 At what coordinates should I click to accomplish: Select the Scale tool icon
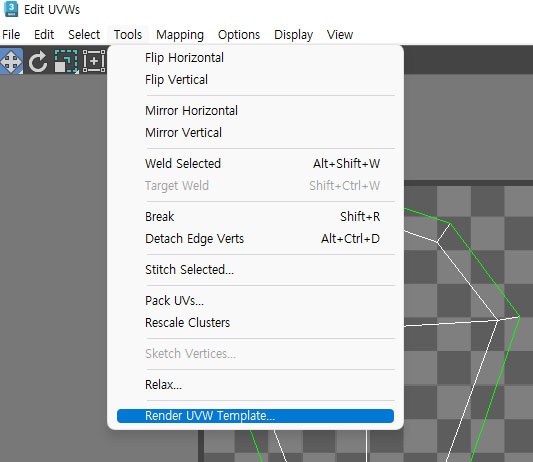(x=67, y=61)
